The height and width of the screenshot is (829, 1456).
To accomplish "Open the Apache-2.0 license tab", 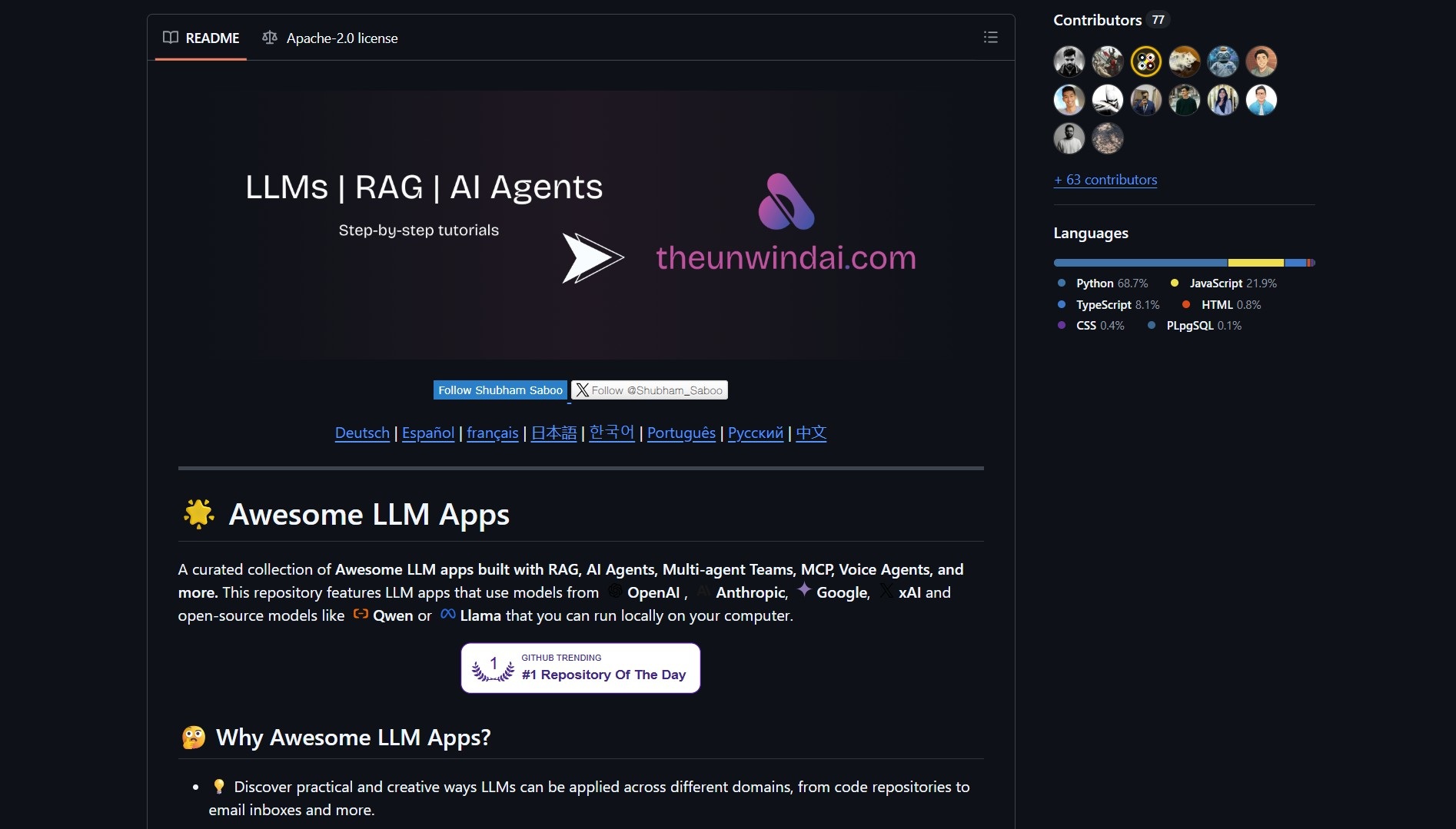I will coord(330,38).
